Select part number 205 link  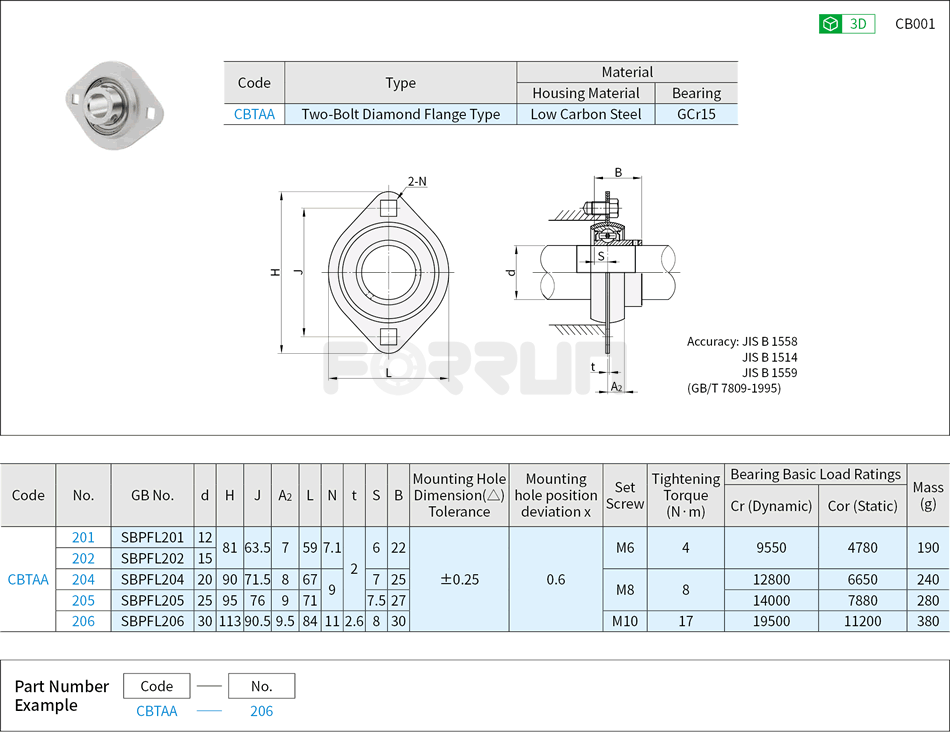coord(83,600)
